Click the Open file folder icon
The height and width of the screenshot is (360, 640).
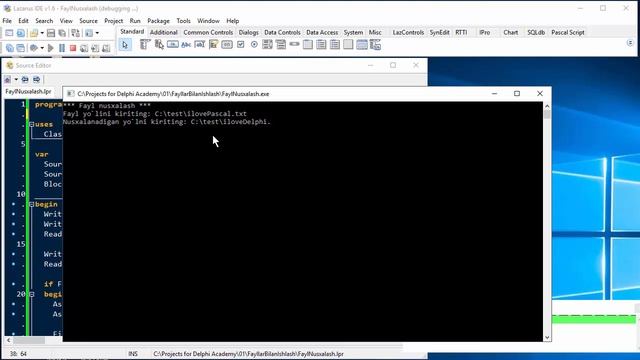click(x=34, y=33)
